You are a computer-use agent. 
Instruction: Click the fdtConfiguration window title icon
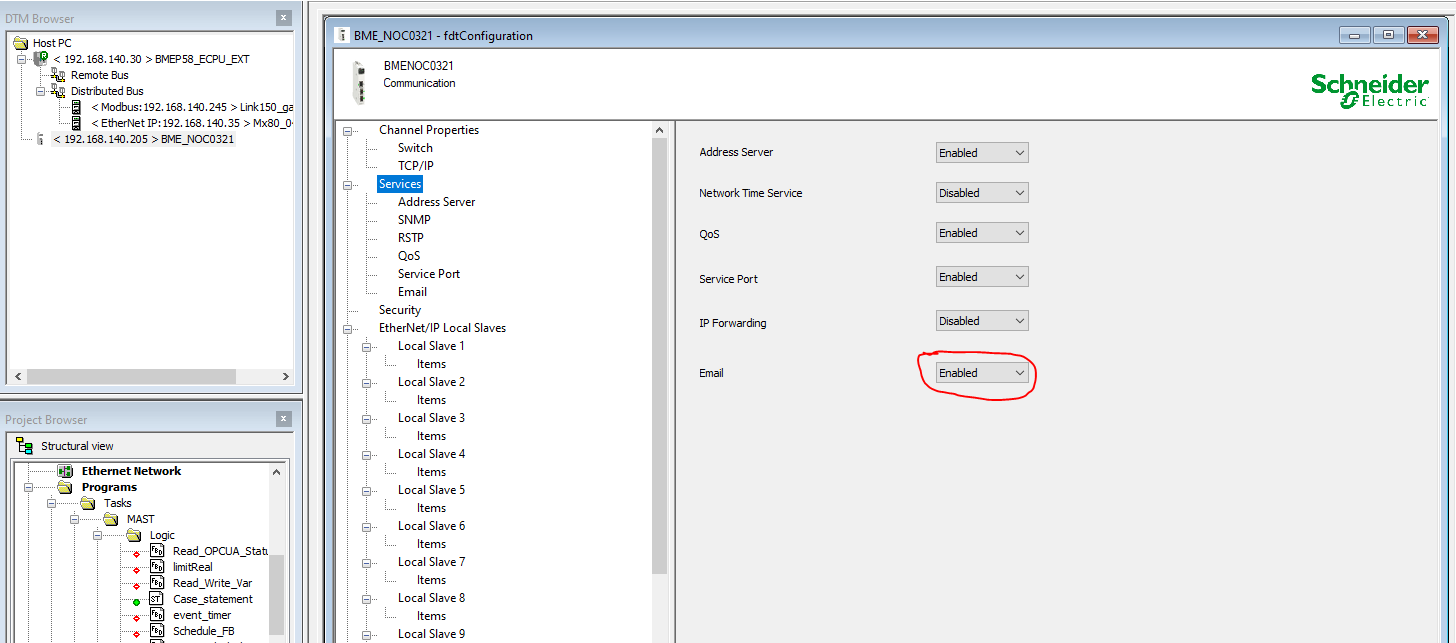[x=344, y=36]
